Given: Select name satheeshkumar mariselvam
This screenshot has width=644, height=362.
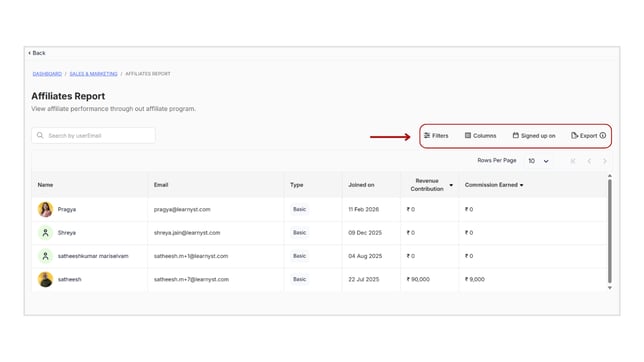Looking at the screenshot, I should 93,256.
